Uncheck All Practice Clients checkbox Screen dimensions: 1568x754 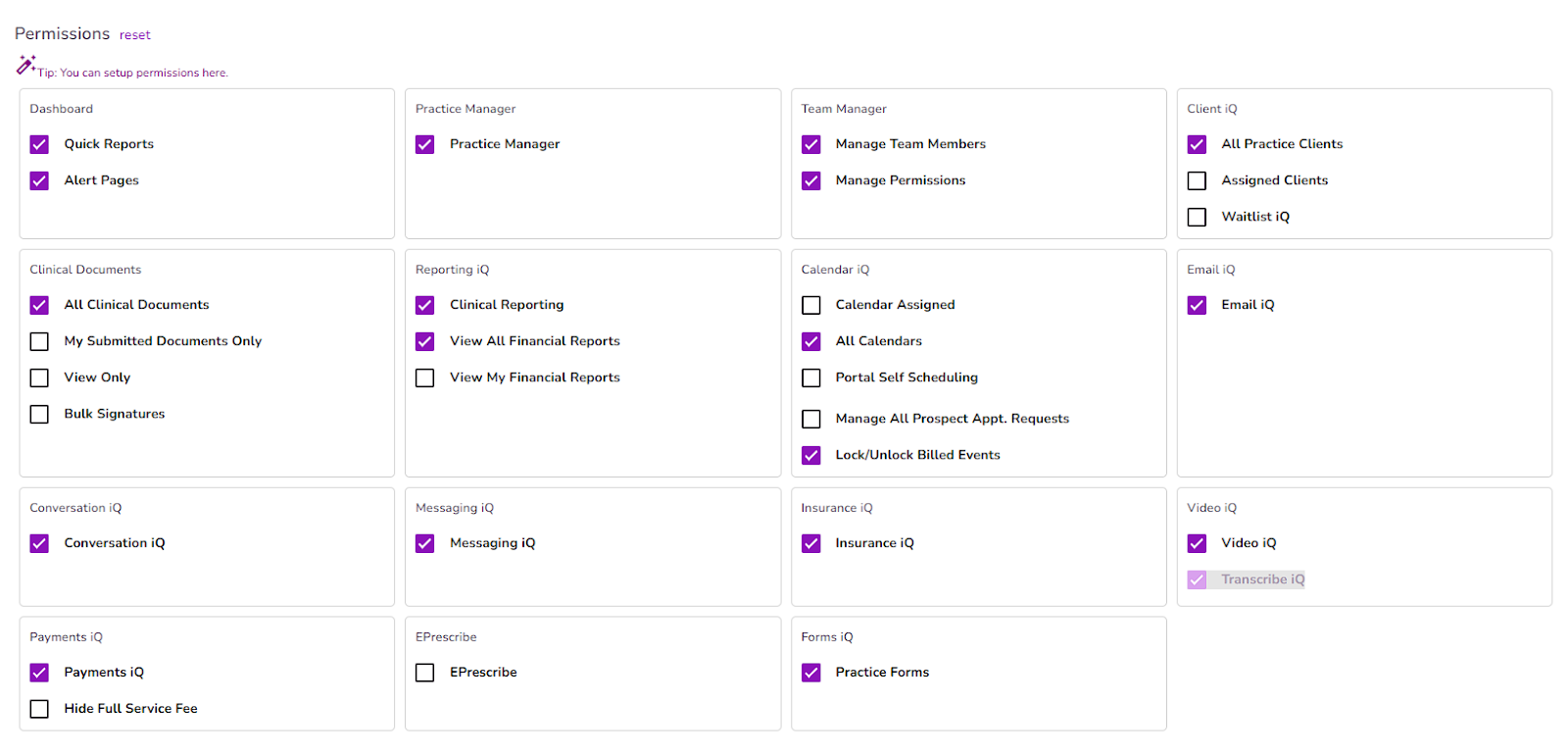point(1197,144)
